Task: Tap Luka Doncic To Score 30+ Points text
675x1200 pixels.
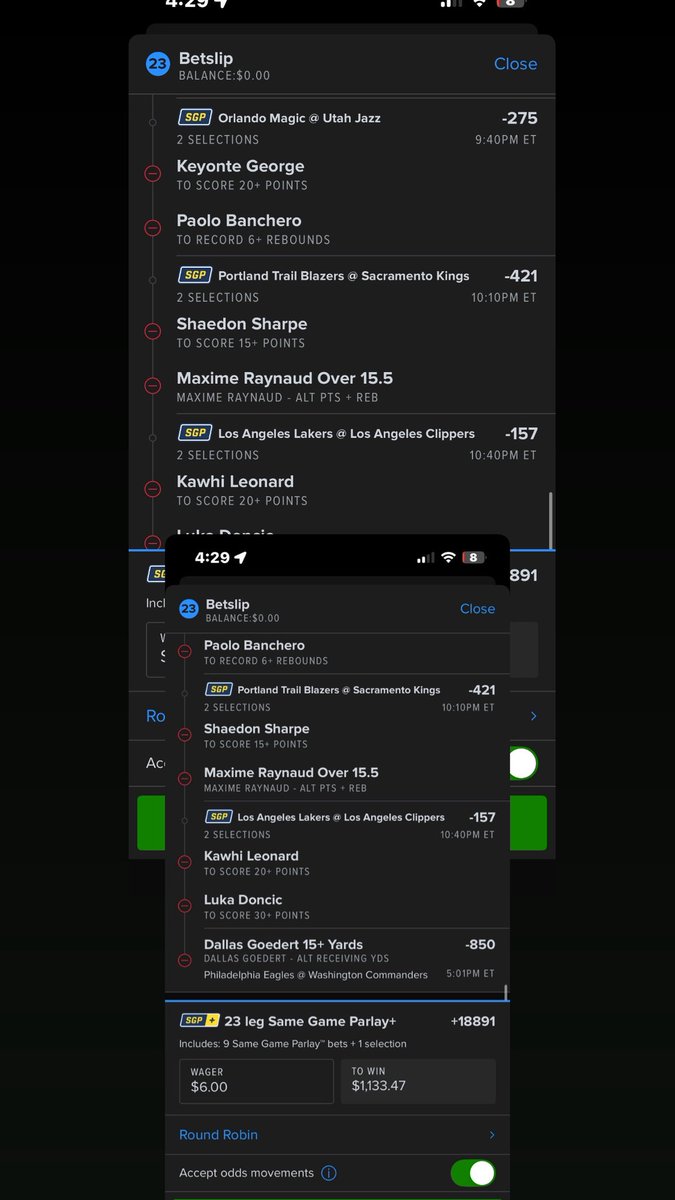Action: coord(257,915)
